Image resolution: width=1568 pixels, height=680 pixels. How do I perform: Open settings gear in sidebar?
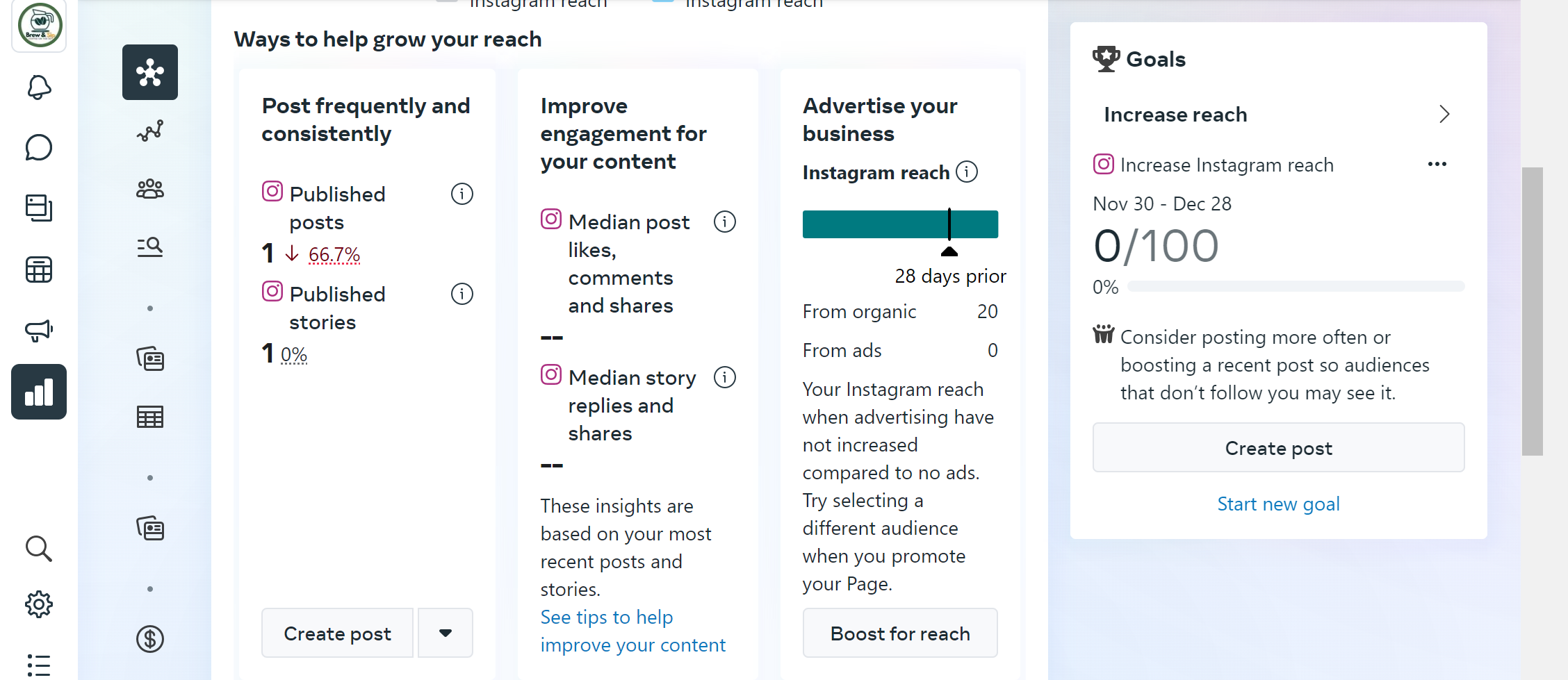(x=39, y=604)
